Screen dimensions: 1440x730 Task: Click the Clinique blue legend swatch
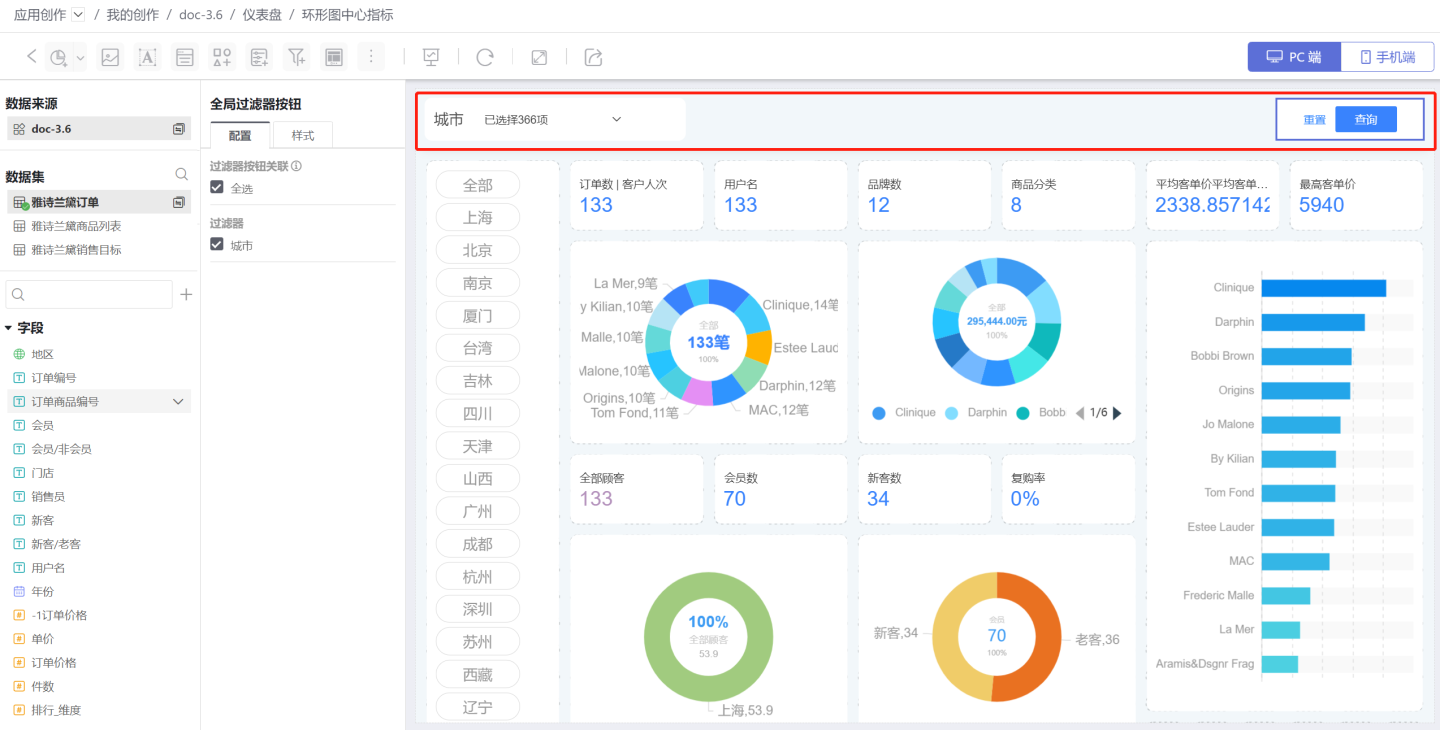879,413
